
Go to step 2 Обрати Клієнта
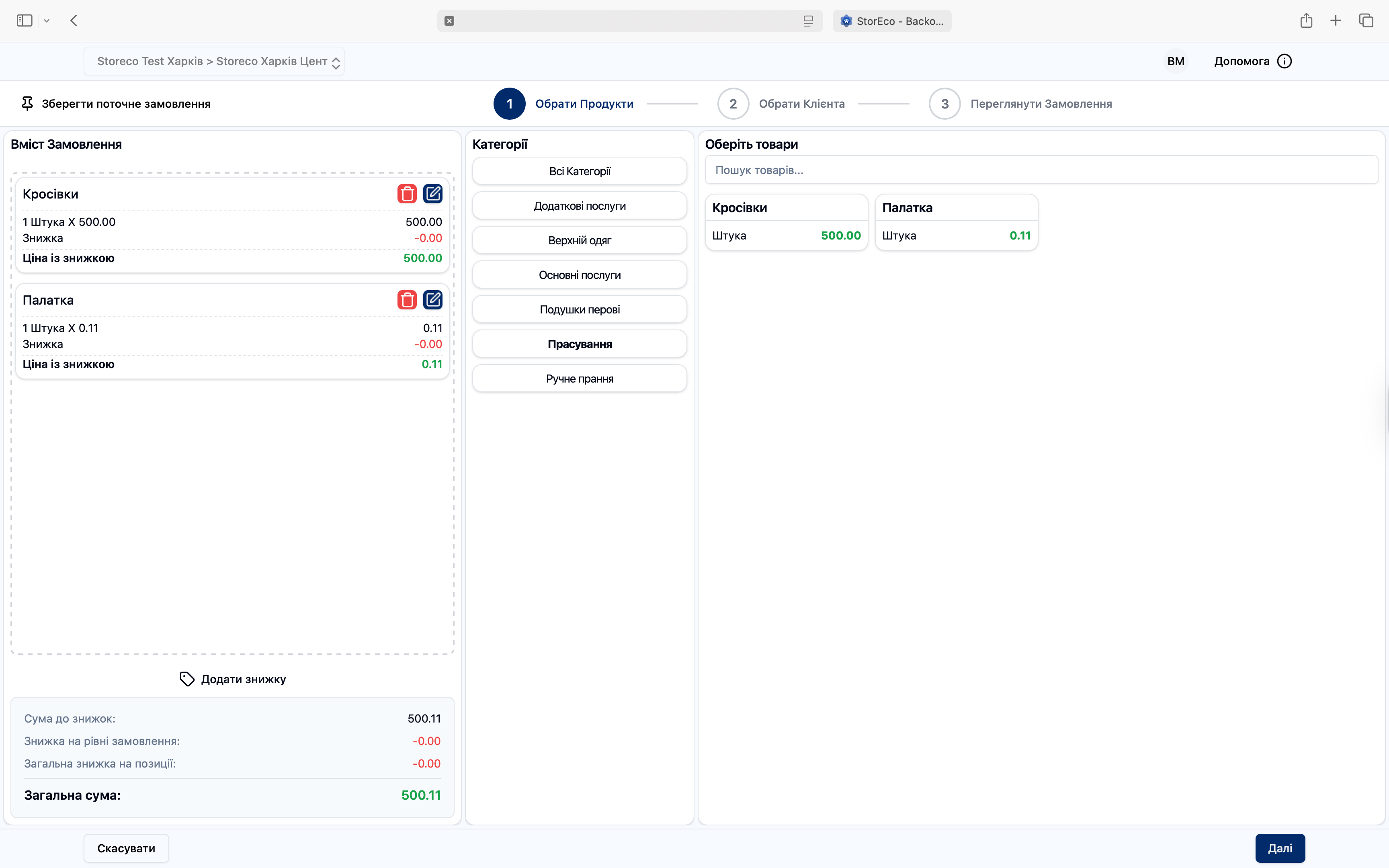[733, 104]
